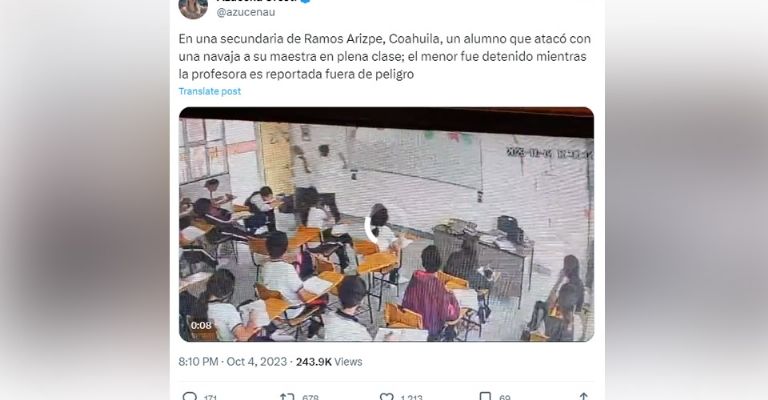Click the 678 reposts count
The height and width of the screenshot is (400, 768).
[x=311, y=397]
